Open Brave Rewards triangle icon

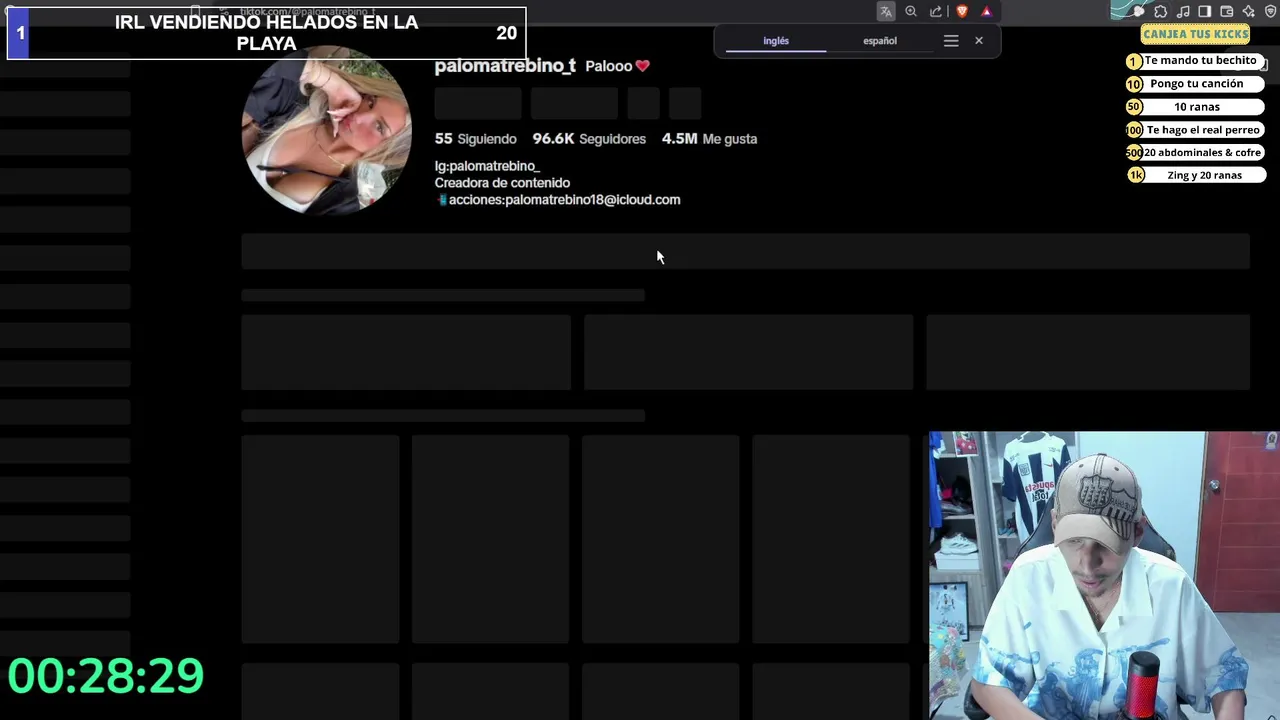tap(986, 12)
